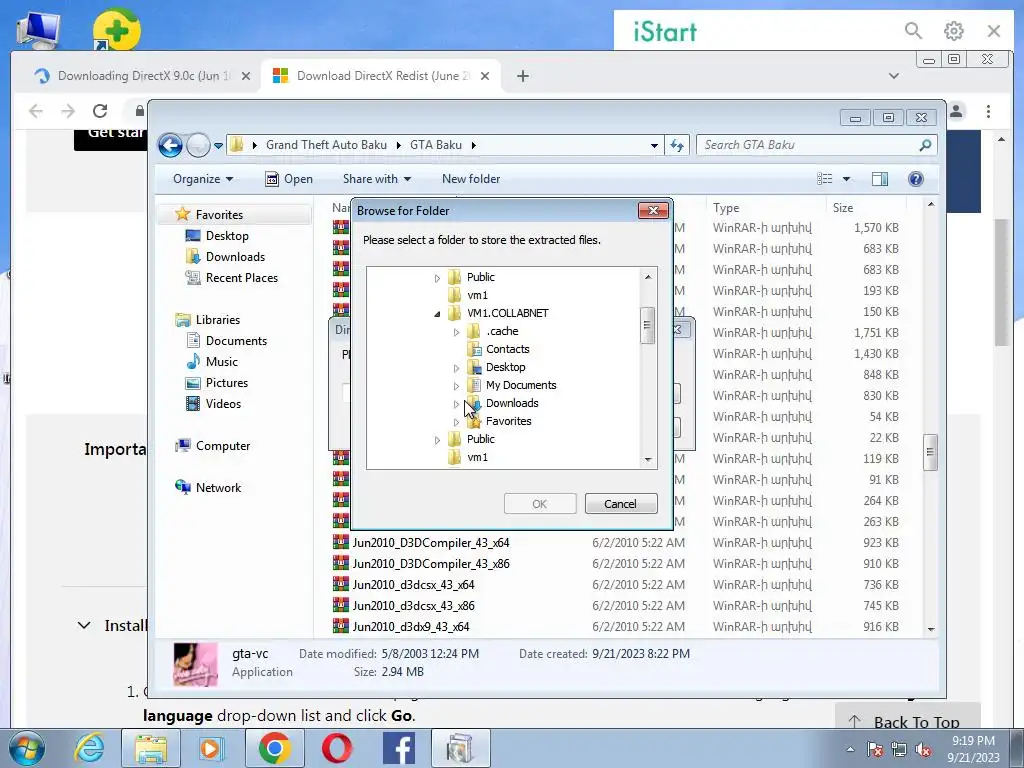
Task: Open address bar history dropdown arrow
Action: [x=654, y=146]
